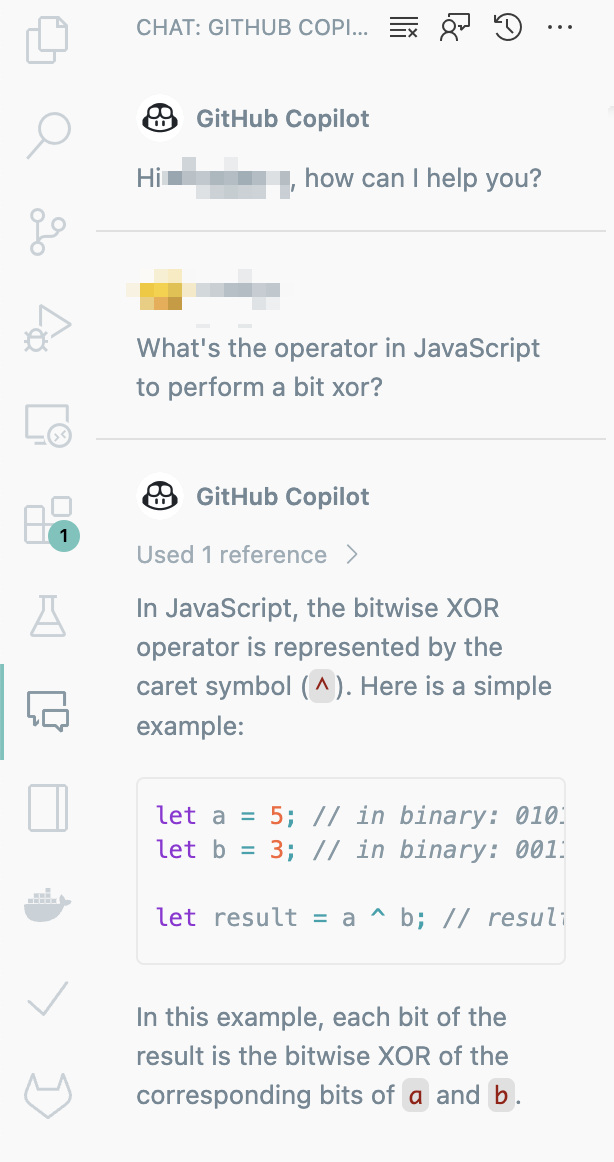Open Extensions view with update badge
Viewport: 614px width, 1162px height.
click(49, 521)
